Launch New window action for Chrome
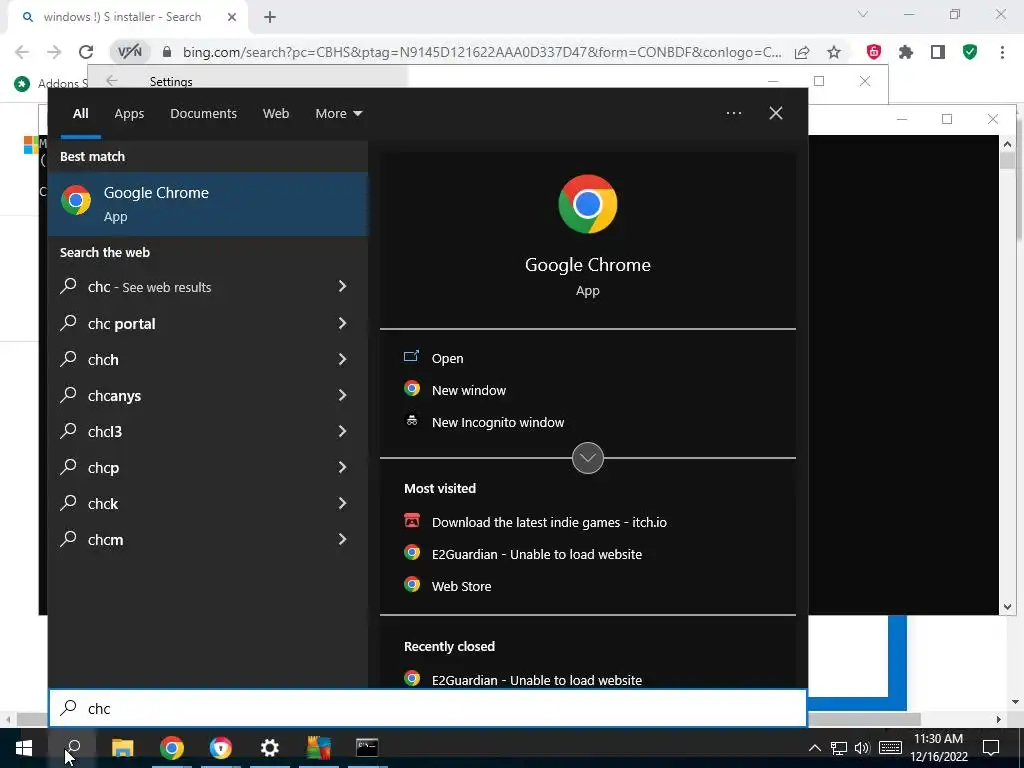 [x=468, y=390]
